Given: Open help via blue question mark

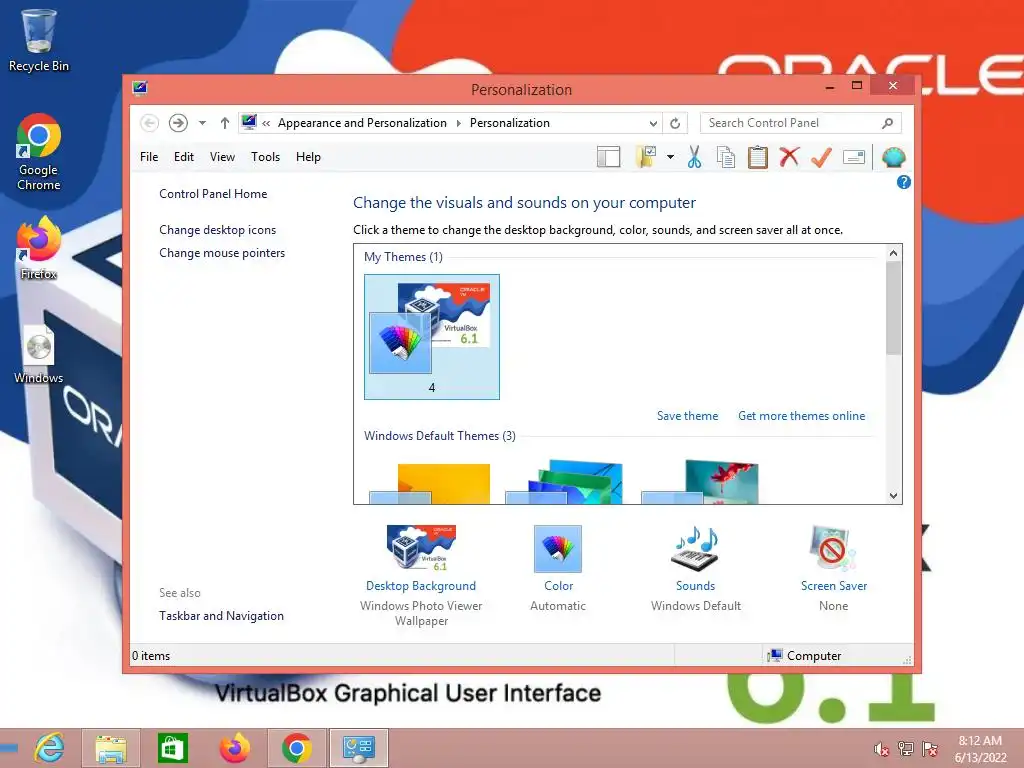Looking at the screenshot, I should [903, 182].
